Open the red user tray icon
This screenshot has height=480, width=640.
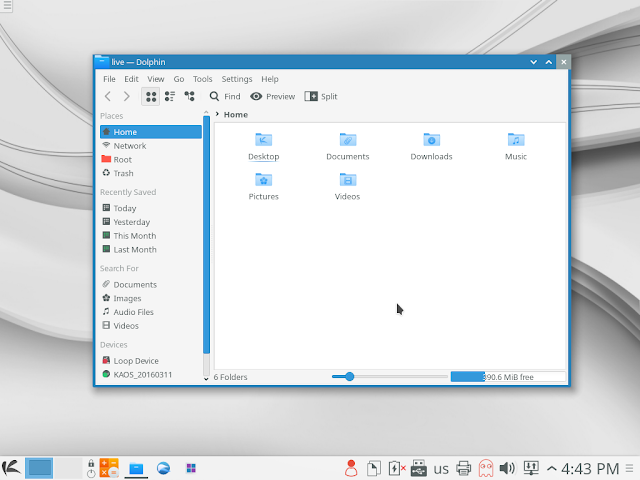[x=351, y=468]
